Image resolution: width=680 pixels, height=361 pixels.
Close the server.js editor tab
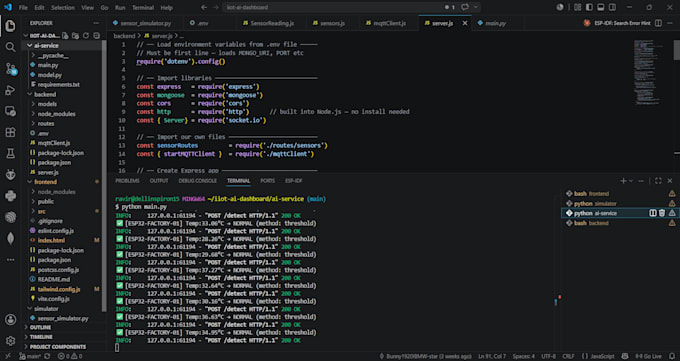(x=465, y=23)
